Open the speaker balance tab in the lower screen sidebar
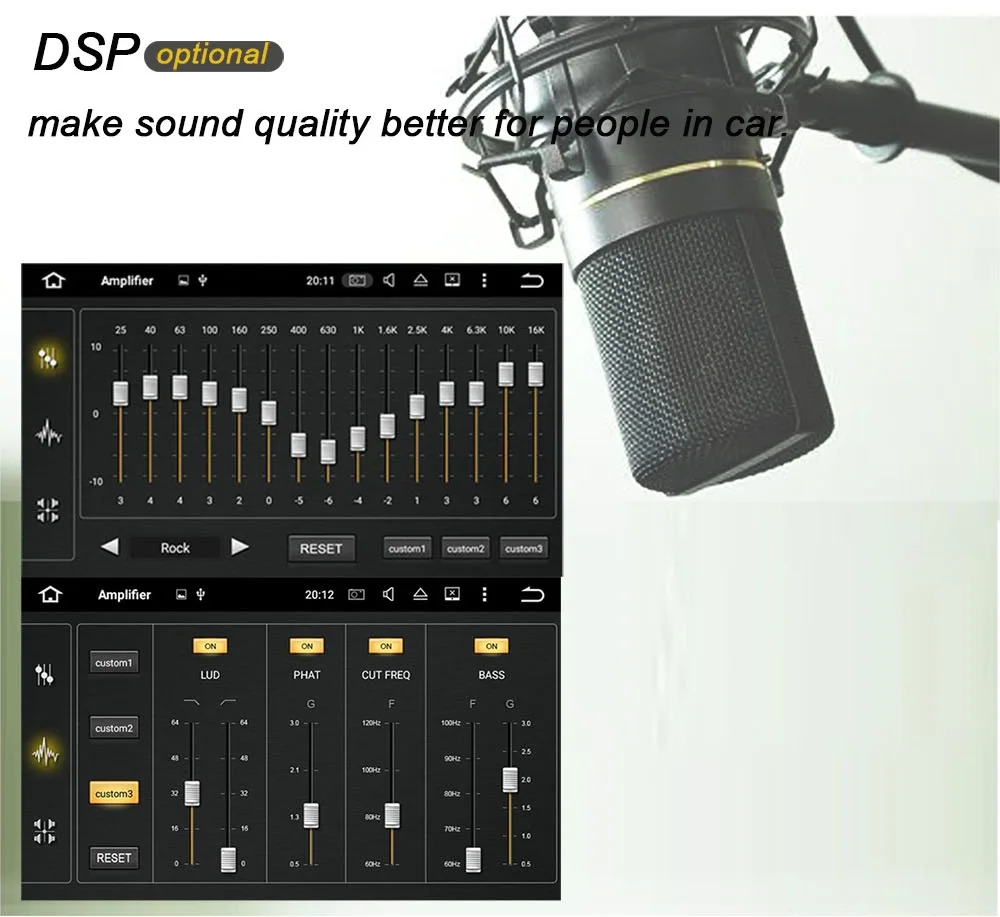Viewport: 1000px width, 917px height. pyautogui.click(x=45, y=831)
